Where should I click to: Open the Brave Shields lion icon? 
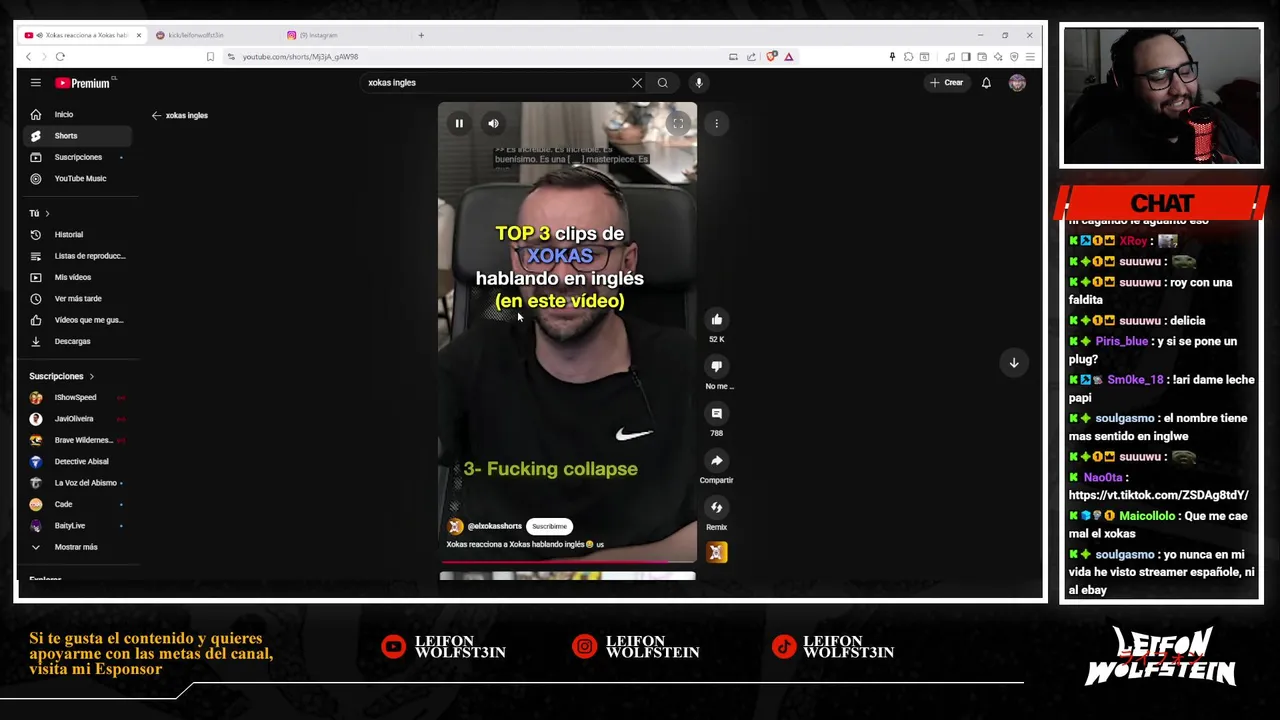tap(771, 57)
